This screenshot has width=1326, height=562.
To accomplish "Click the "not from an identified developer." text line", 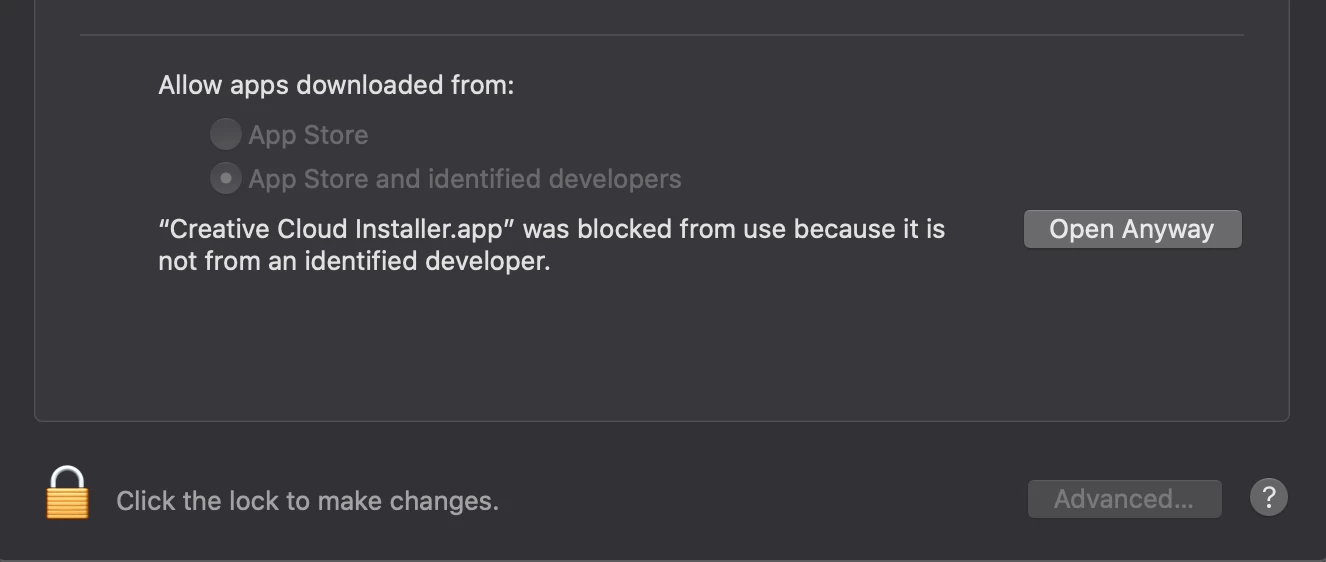I will tap(354, 262).
